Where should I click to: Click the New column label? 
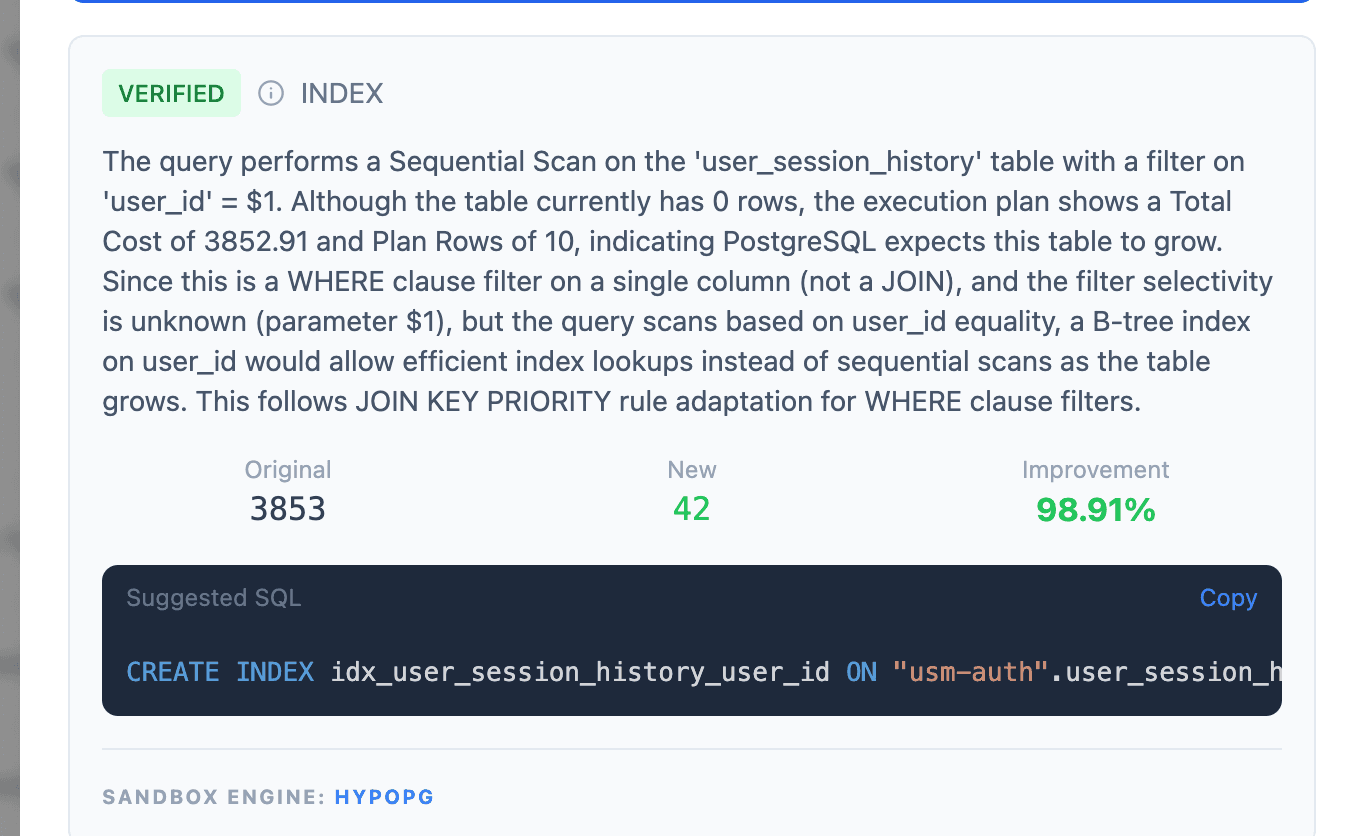692,470
